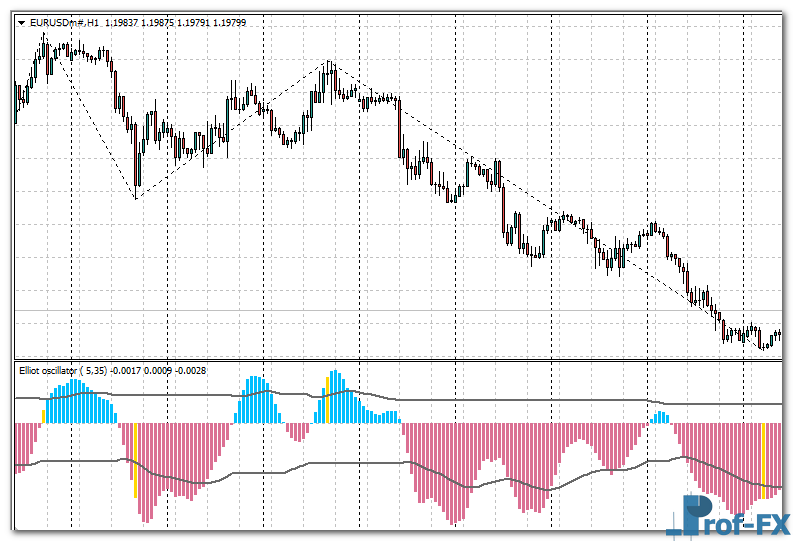Select the zigzag's highest peak at top-left
Image resolution: width=793 pixels, height=541 pixels.
(x=44, y=36)
